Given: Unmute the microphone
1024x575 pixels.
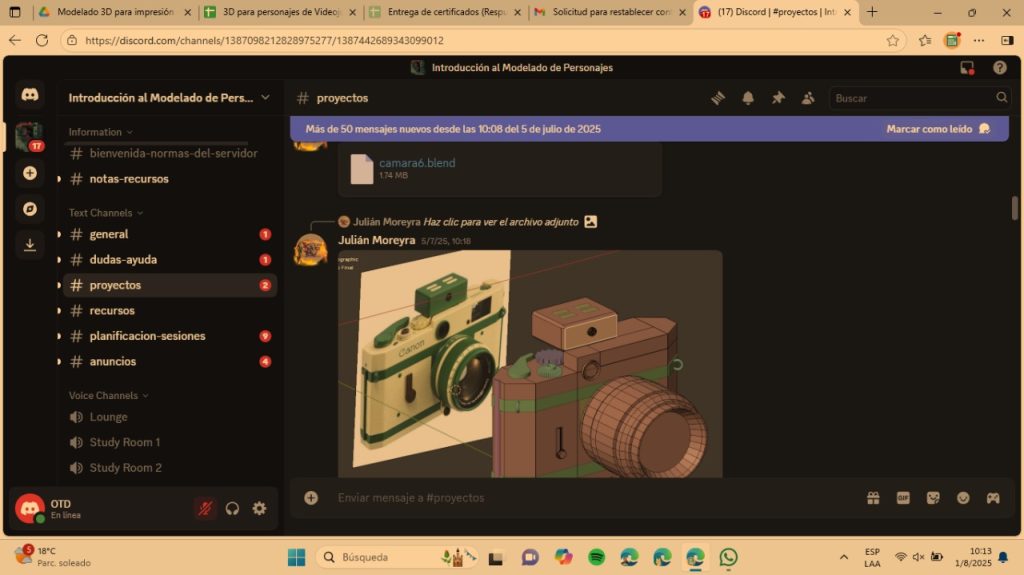Looking at the screenshot, I should click(x=205, y=508).
